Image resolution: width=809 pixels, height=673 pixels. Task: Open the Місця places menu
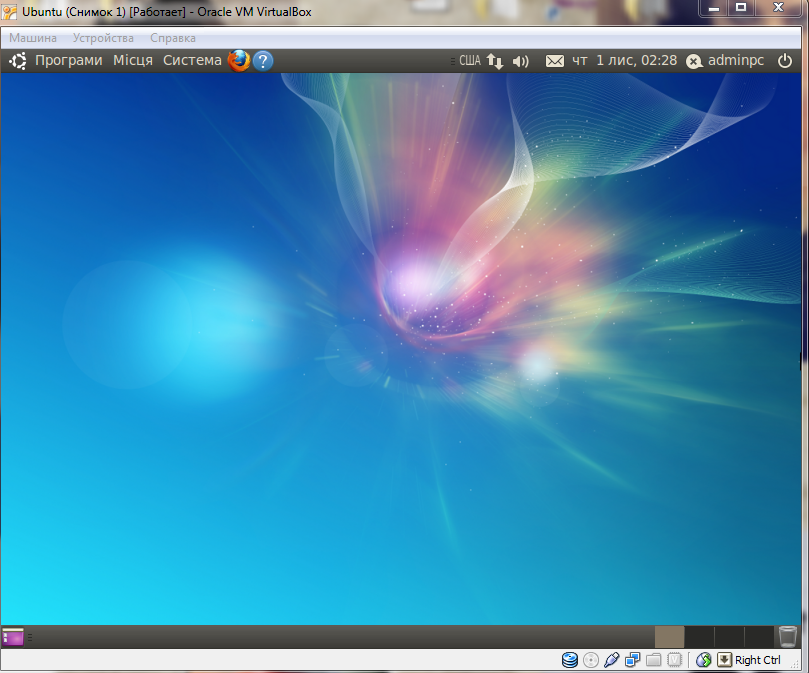pyautogui.click(x=133, y=60)
